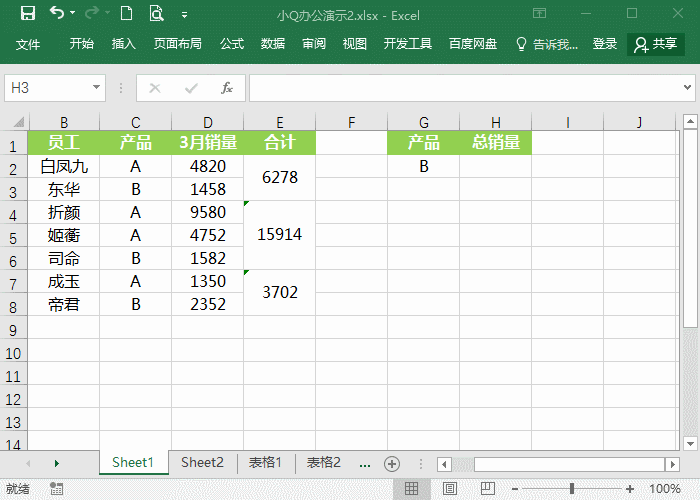The height and width of the screenshot is (500, 700).
Task: Click header cell 总销量
Action: [496, 143]
